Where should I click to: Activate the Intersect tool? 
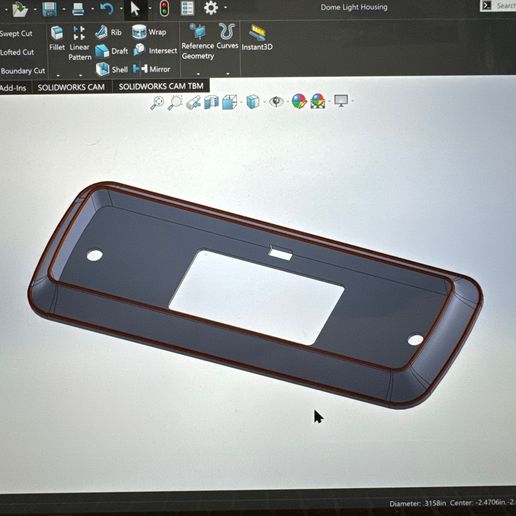pyautogui.click(x=155, y=50)
